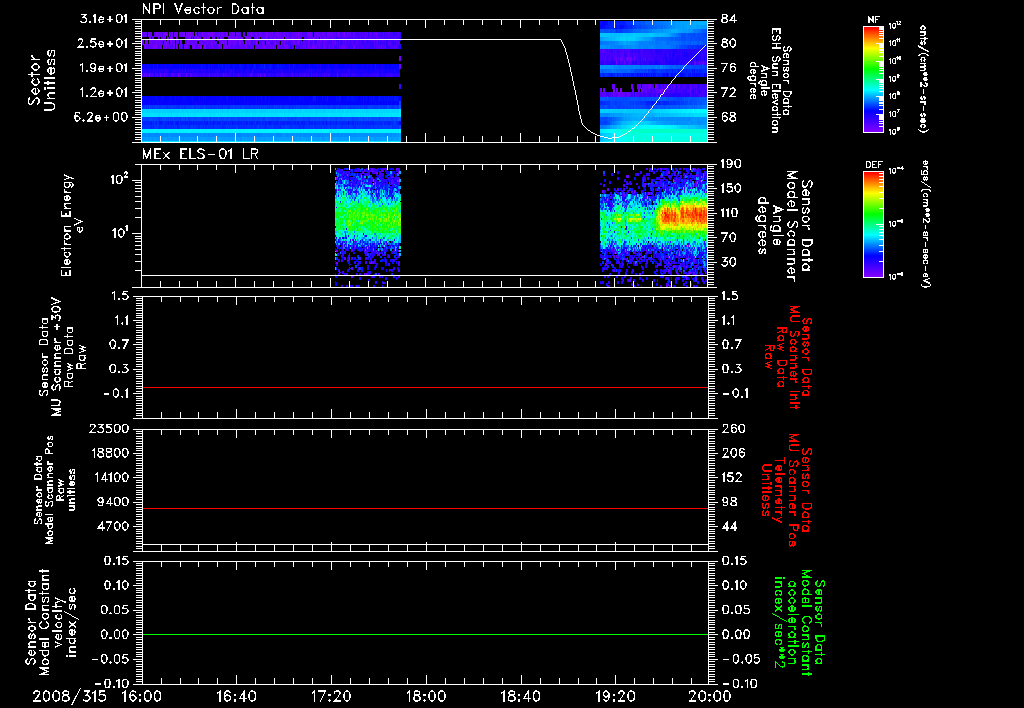The width and height of the screenshot is (1024, 708).
Task: Click the '14100' scanner position tick label
Action: [109, 477]
